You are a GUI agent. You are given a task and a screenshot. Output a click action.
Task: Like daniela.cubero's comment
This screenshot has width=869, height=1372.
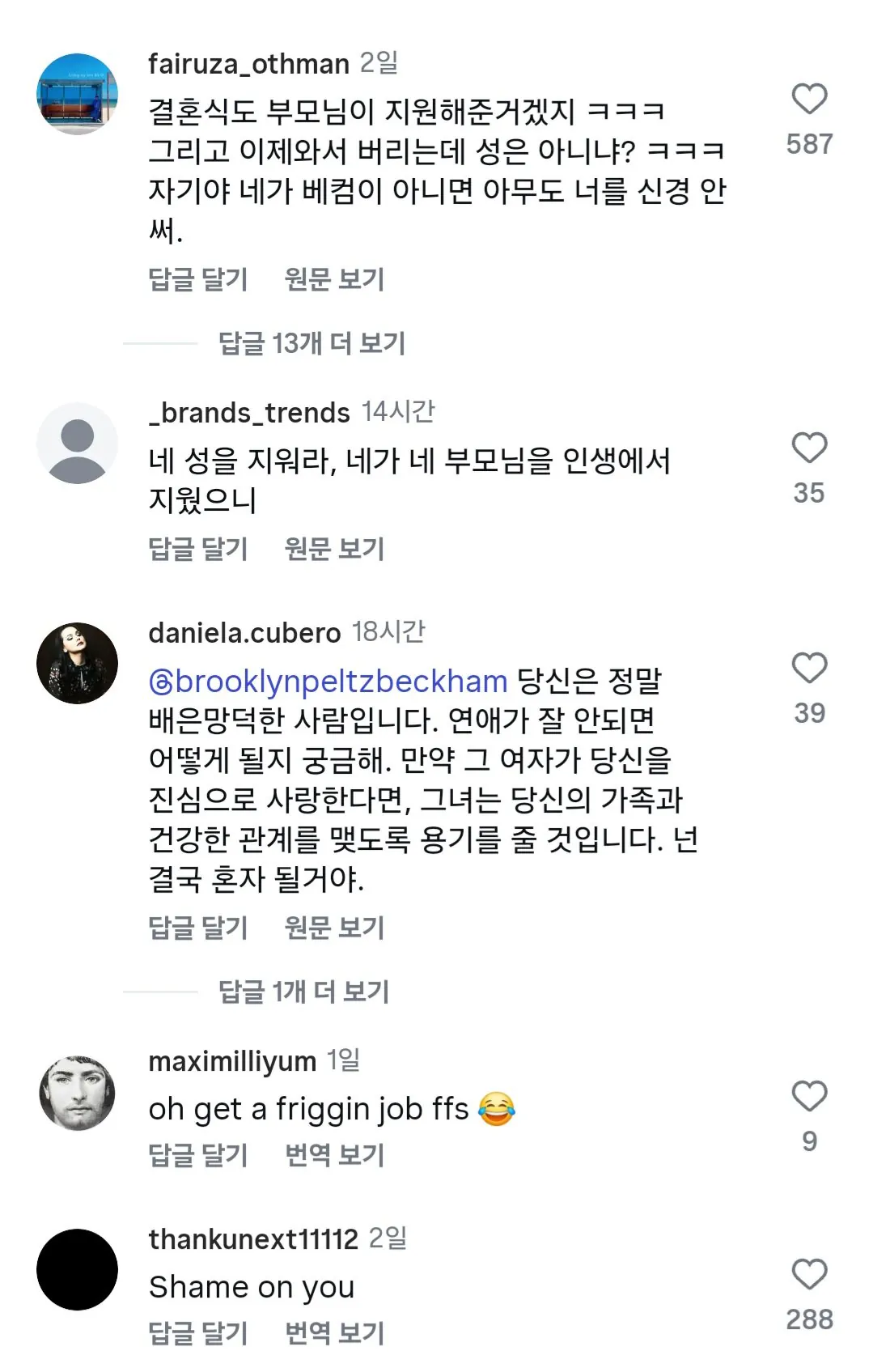pos(808,669)
